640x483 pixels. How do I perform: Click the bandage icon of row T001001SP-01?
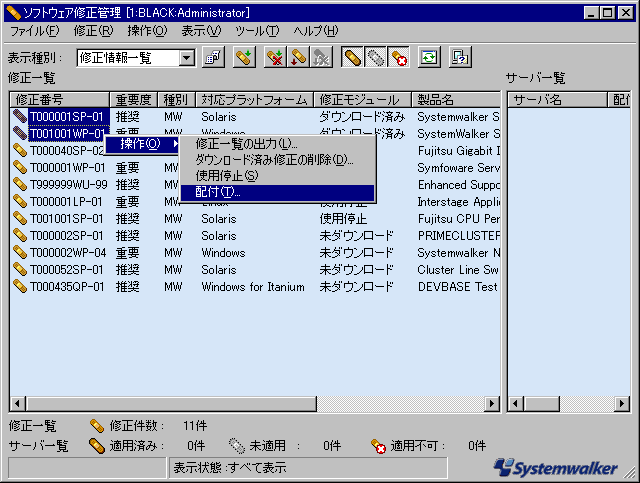(x=20, y=218)
